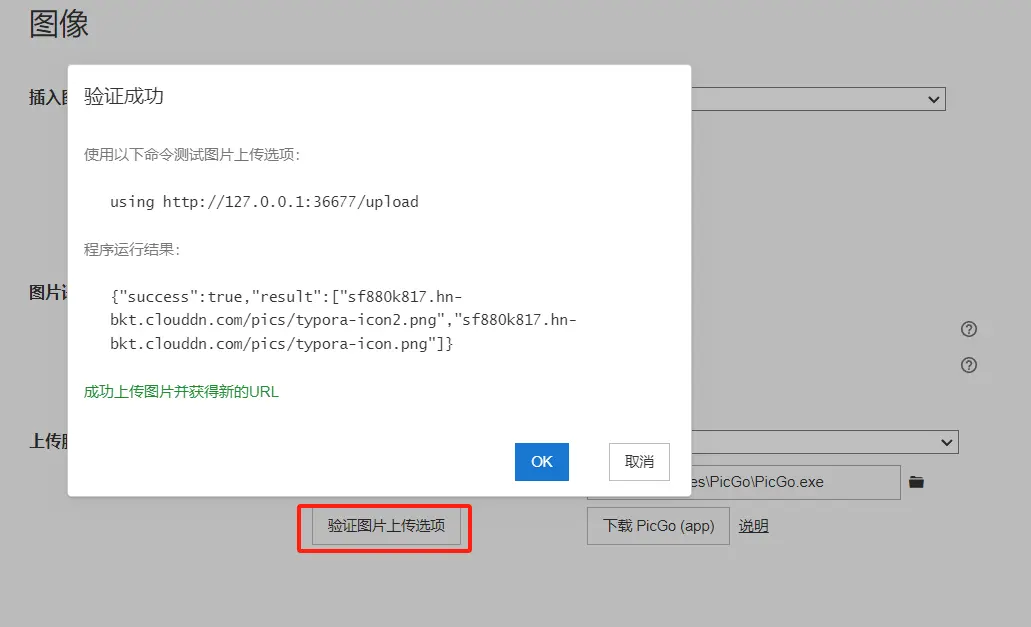
Task: Click the 下载 PicGo (app) button
Action: [x=658, y=526]
